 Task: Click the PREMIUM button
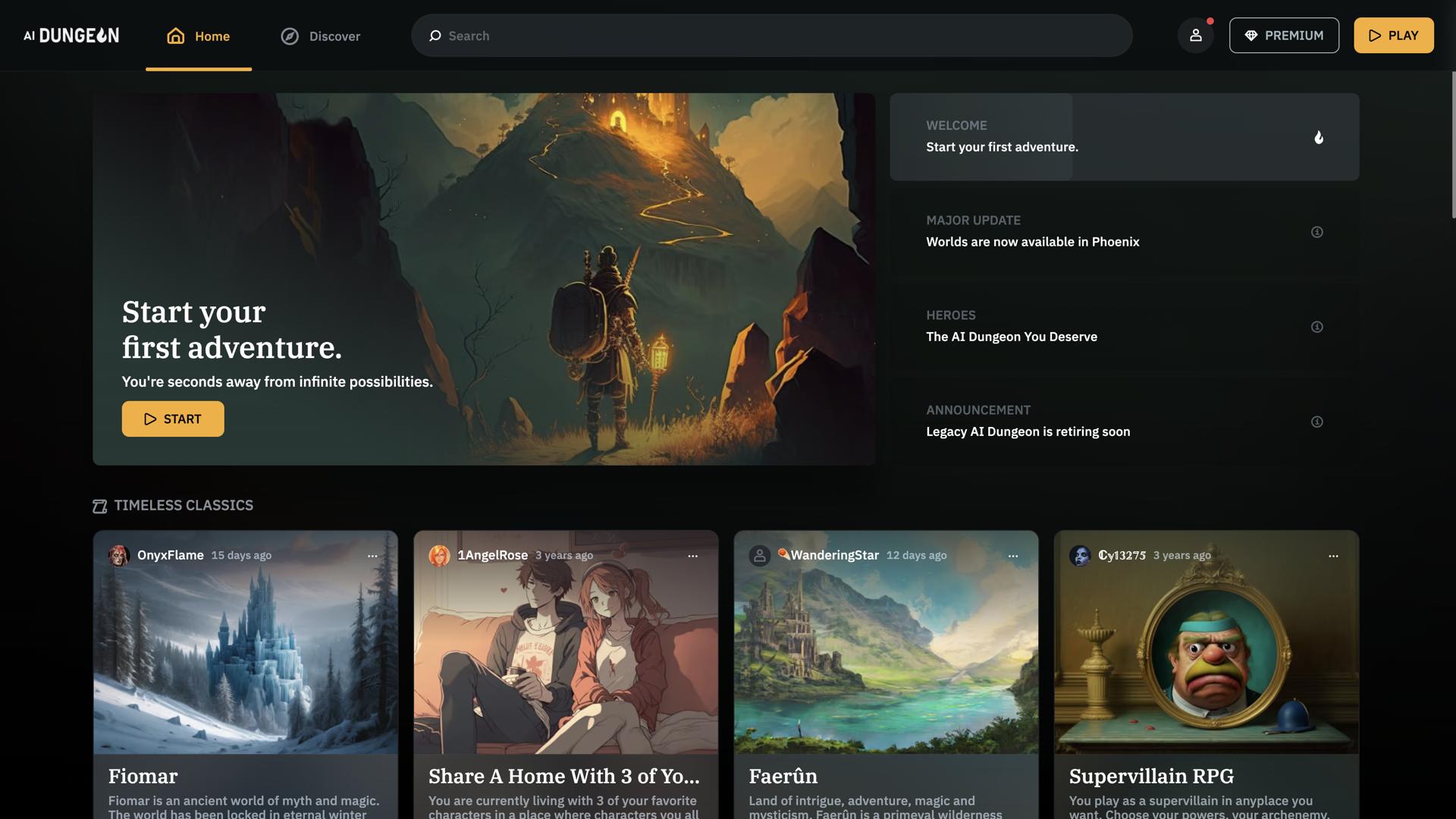coord(1284,36)
